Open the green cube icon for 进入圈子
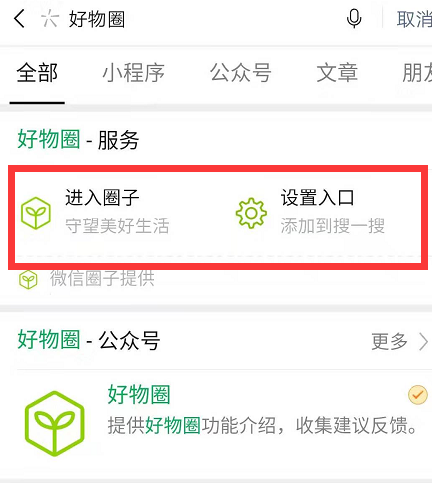Image resolution: width=432 pixels, height=483 pixels. point(36,213)
